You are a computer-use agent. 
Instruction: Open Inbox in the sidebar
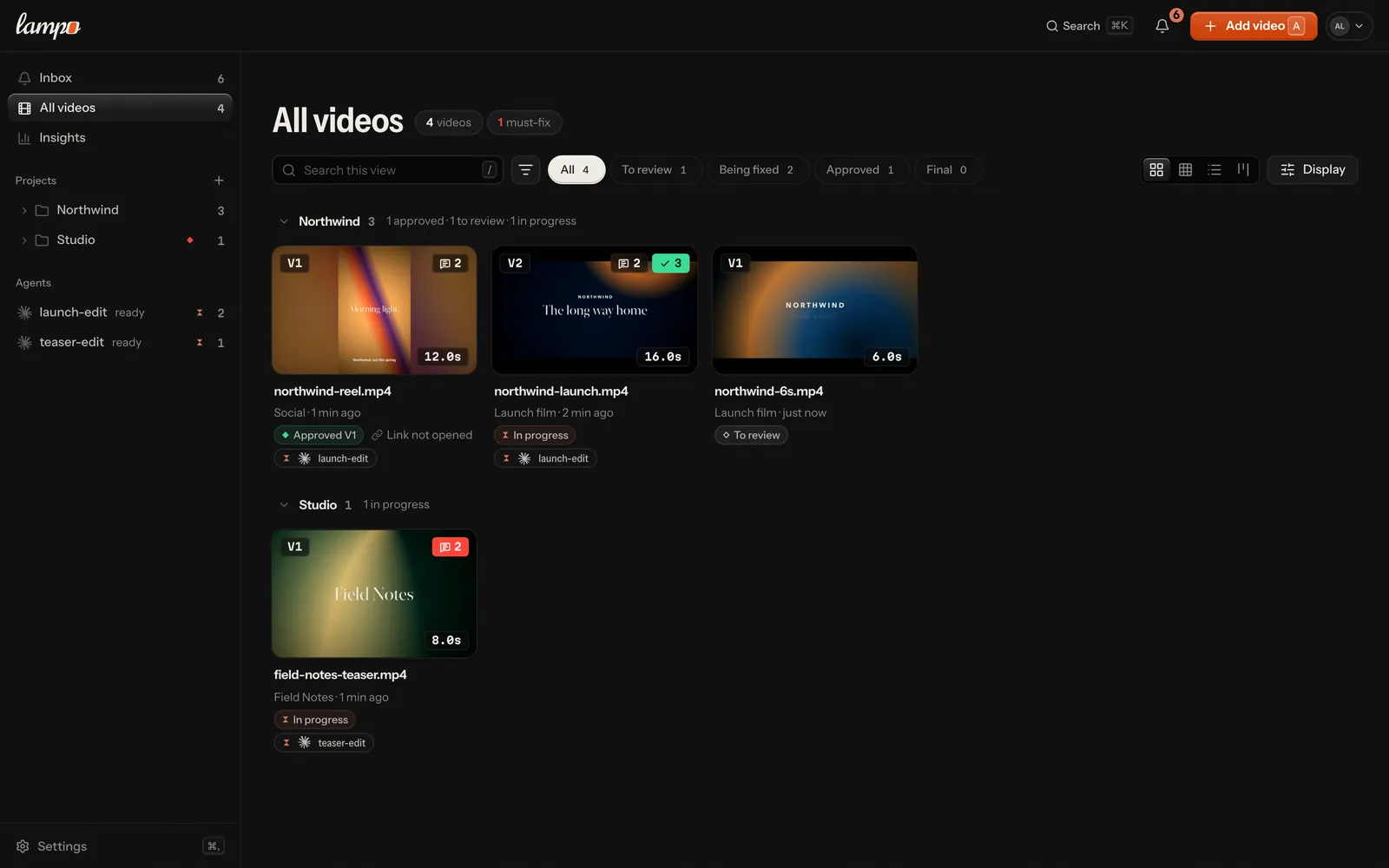[120, 78]
